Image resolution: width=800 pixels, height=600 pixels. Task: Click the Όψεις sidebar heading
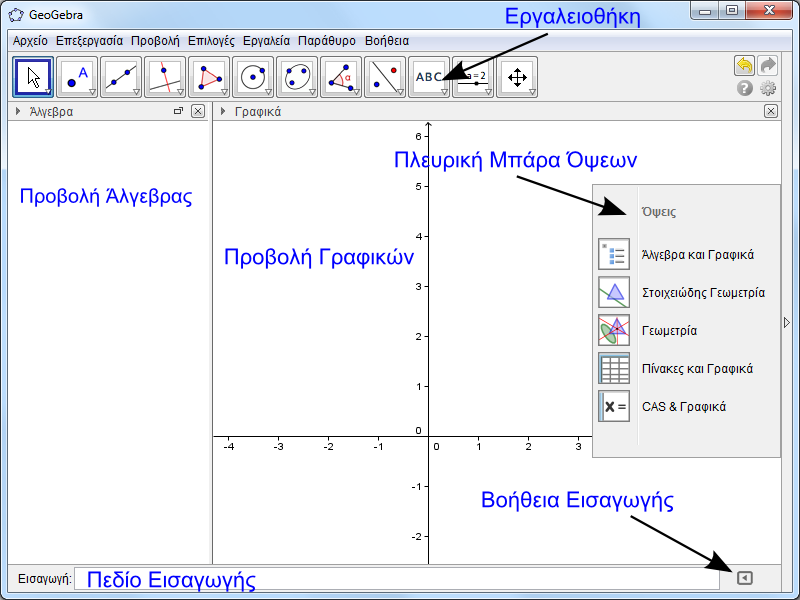[659, 212]
